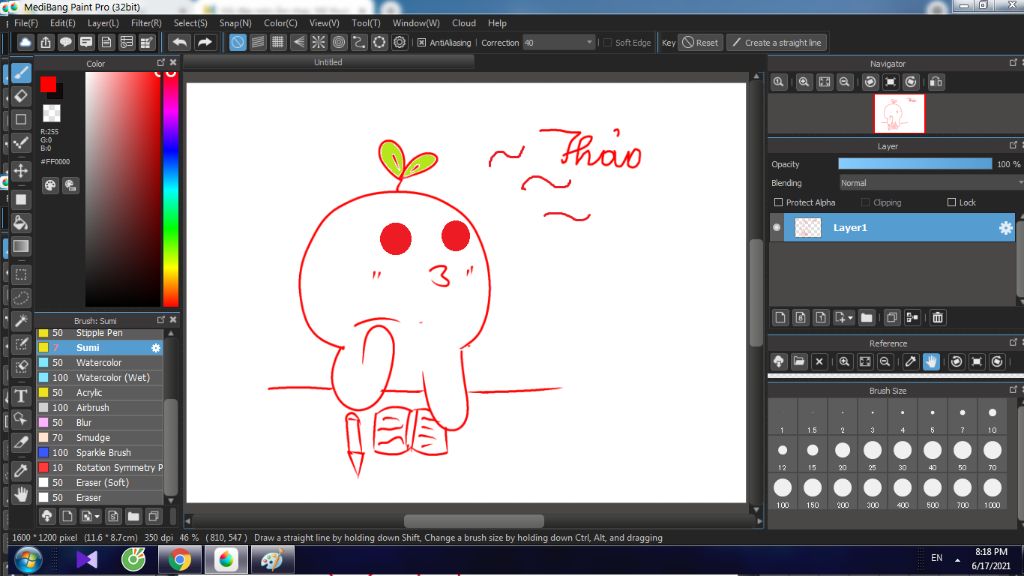Open the Snap menu
The height and width of the screenshot is (576, 1024).
(x=235, y=23)
